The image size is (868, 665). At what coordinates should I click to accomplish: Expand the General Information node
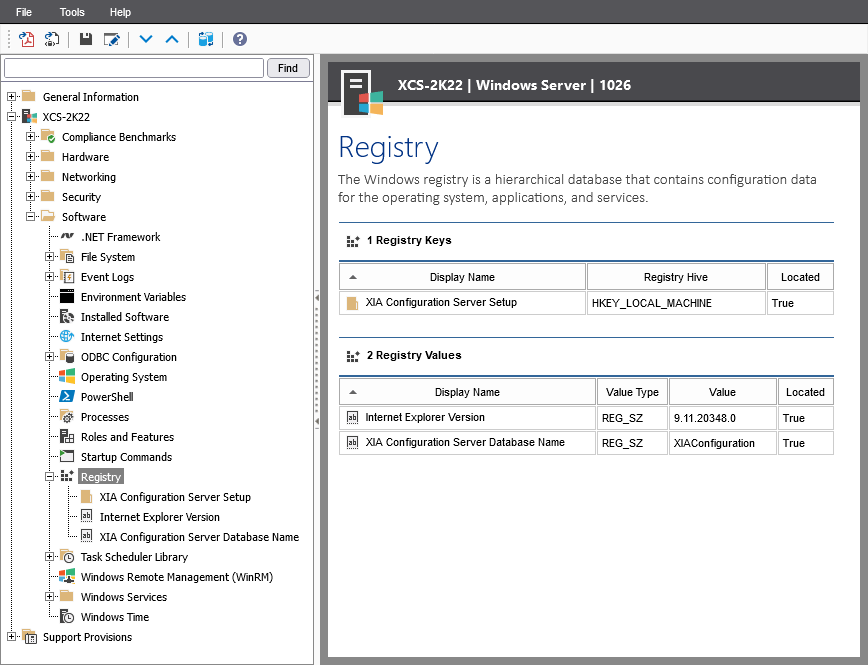[11, 96]
